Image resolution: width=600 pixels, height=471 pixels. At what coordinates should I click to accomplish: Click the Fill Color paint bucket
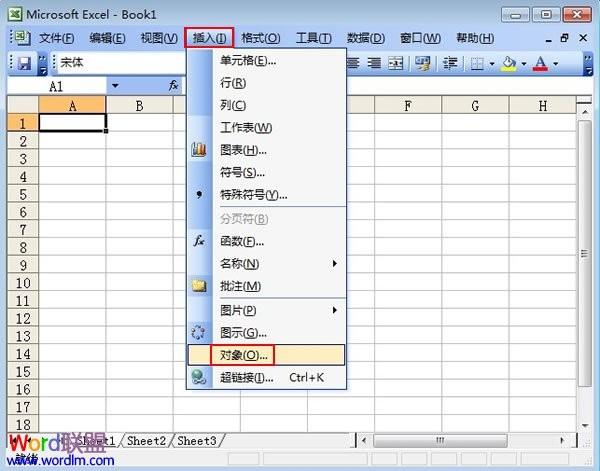click(509, 63)
